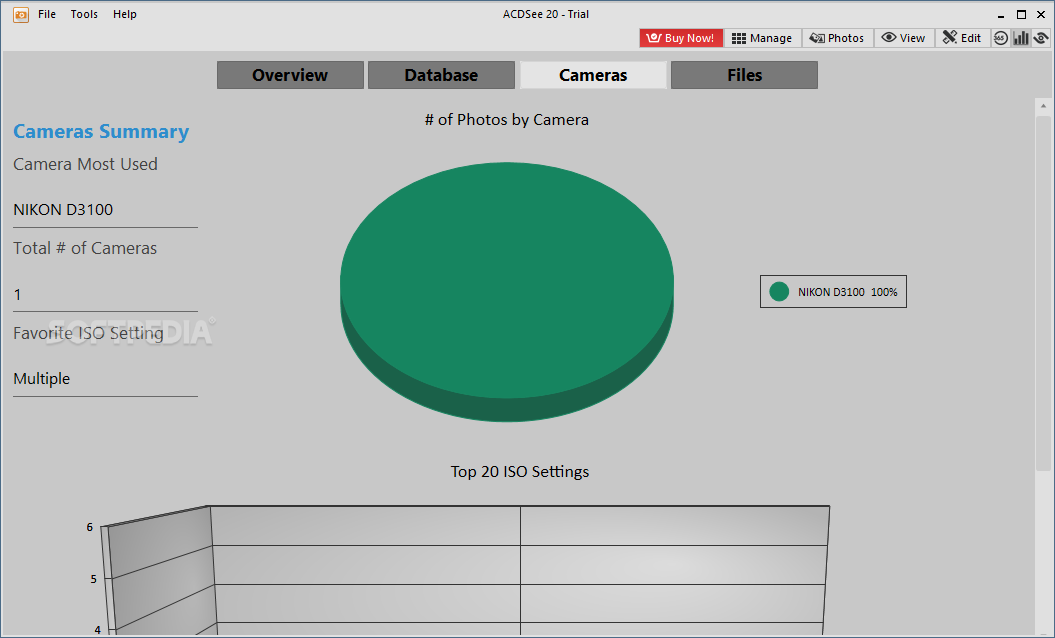Click the green NIKON D3100 legend swatch
This screenshot has height=638, width=1055.
tap(779, 291)
